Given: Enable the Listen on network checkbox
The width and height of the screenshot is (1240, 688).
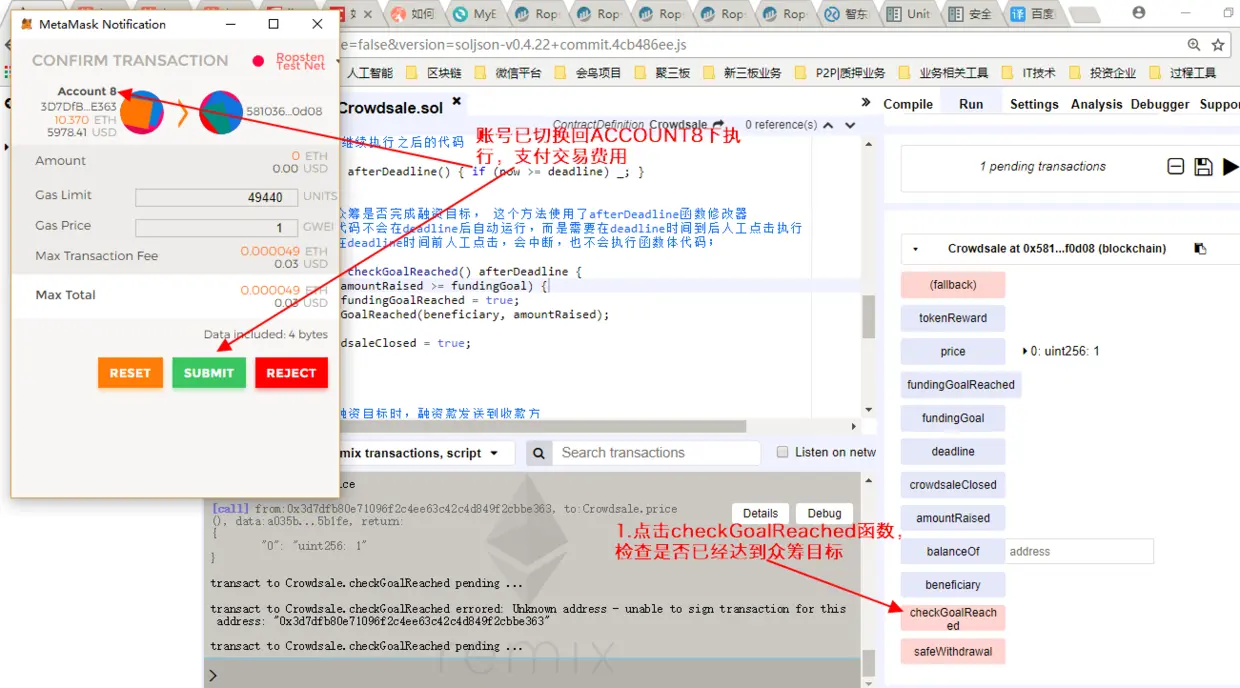Looking at the screenshot, I should (783, 452).
